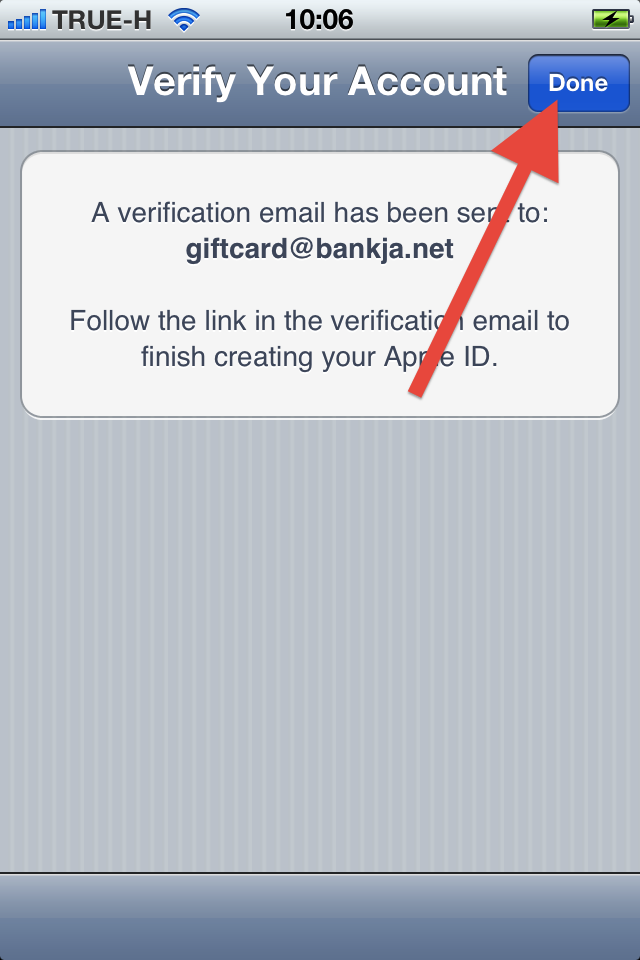Click the 10:06 clock in status bar
The width and height of the screenshot is (640, 960).
319,20
